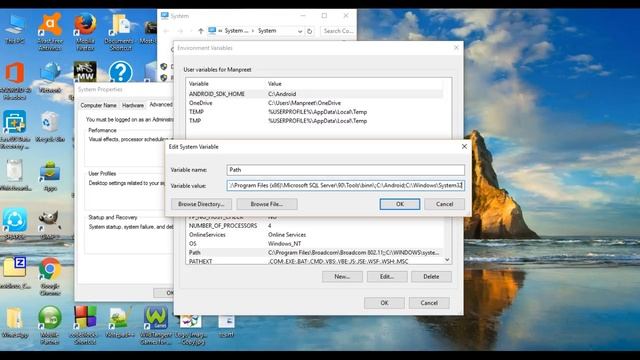Open This PC desktop icon
Screen dimensions: 640x360
pyautogui.click(x=15, y=29)
